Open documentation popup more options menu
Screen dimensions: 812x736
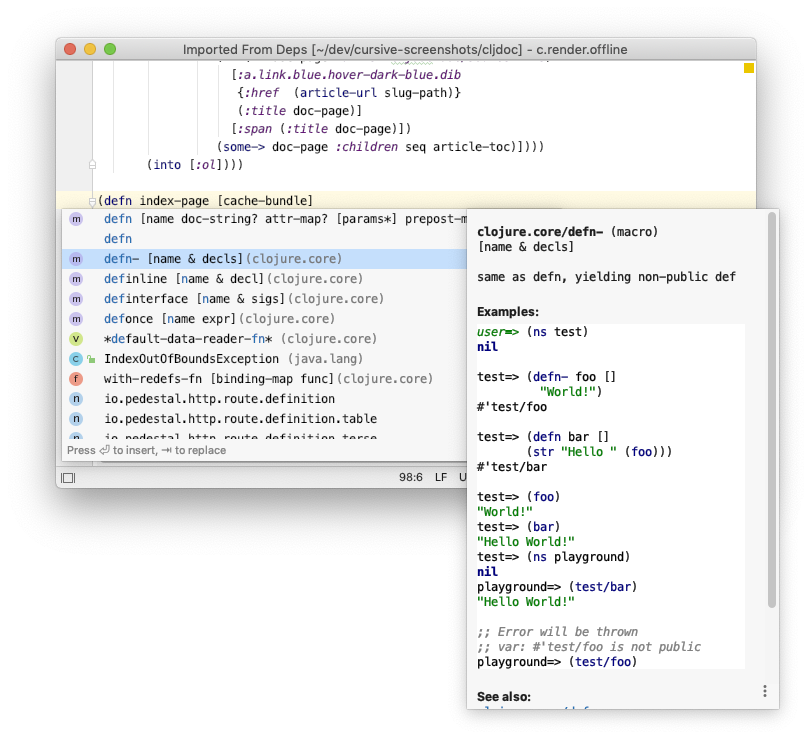(x=764, y=691)
